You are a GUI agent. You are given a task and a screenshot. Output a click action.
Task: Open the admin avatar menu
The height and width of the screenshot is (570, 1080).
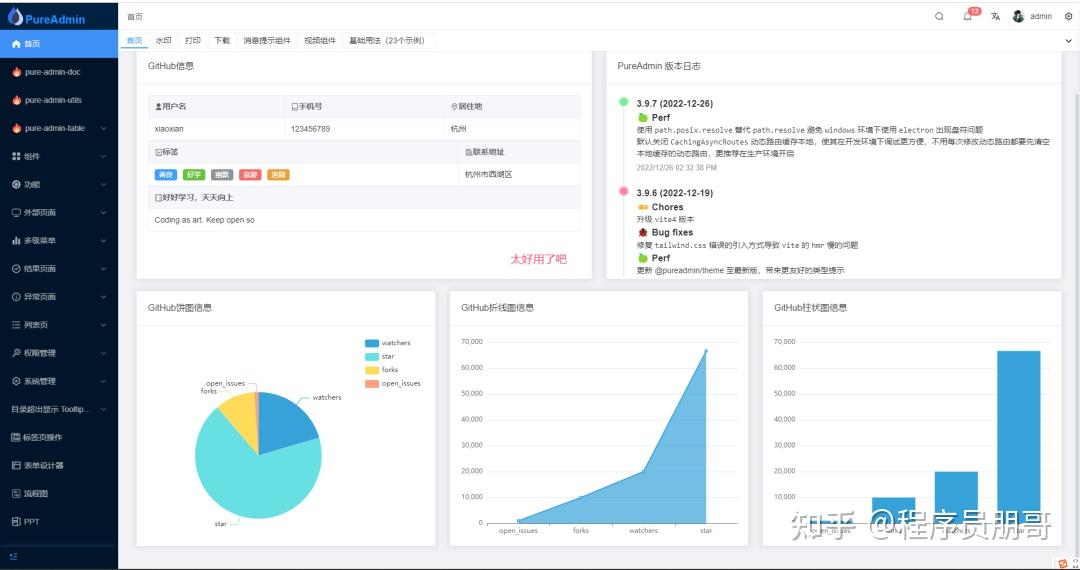coord(1032,17)
